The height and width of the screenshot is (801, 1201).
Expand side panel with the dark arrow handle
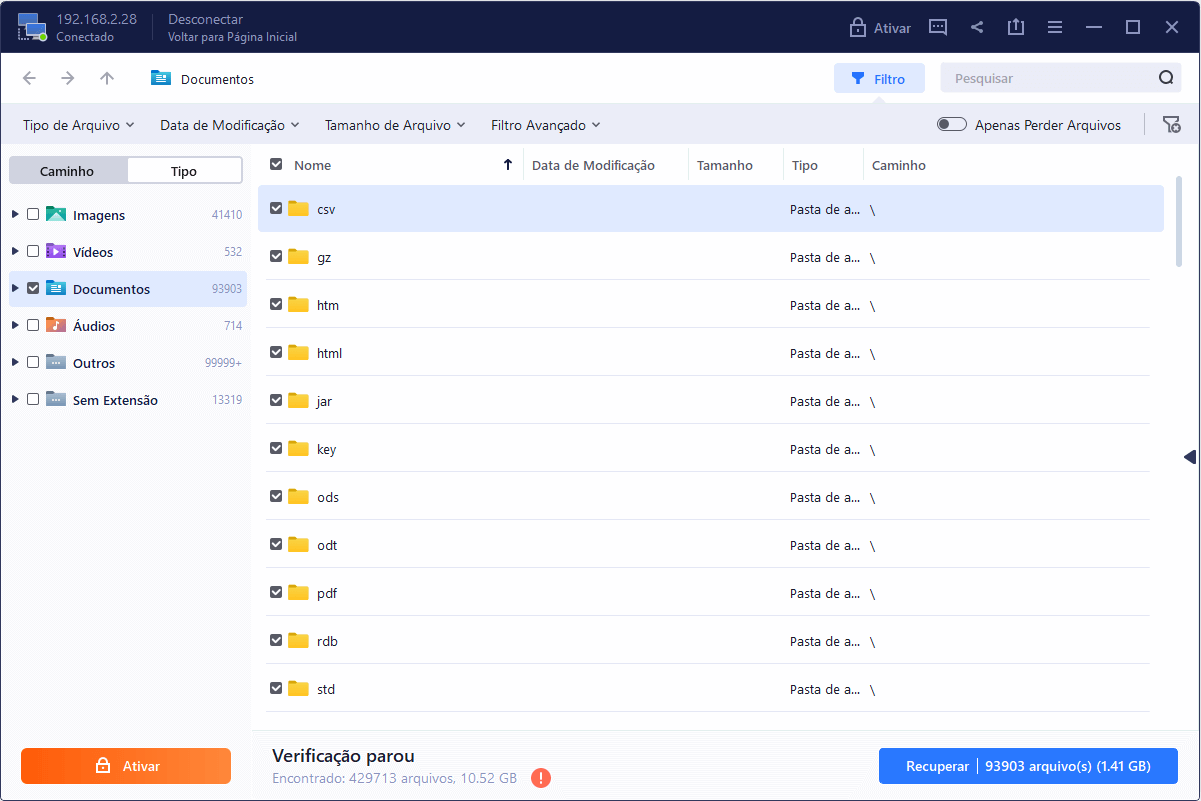pos(1189,457)
